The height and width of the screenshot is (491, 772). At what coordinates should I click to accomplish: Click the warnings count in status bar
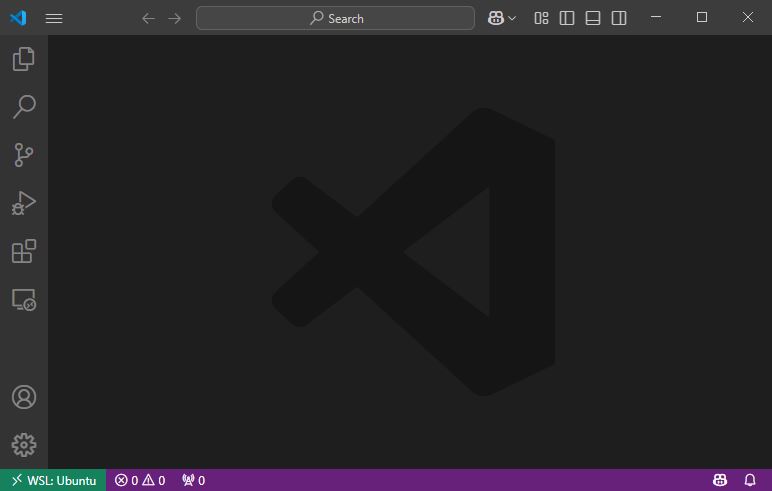(x=154, y=480)
